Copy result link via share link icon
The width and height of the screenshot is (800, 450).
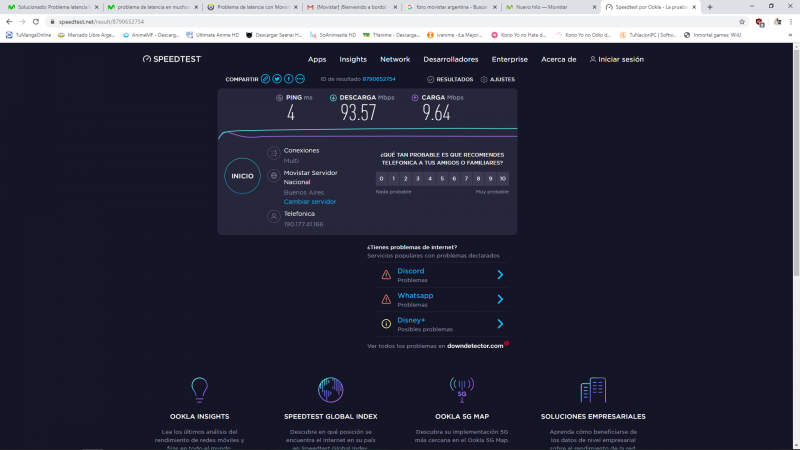[x=265, y=79]
